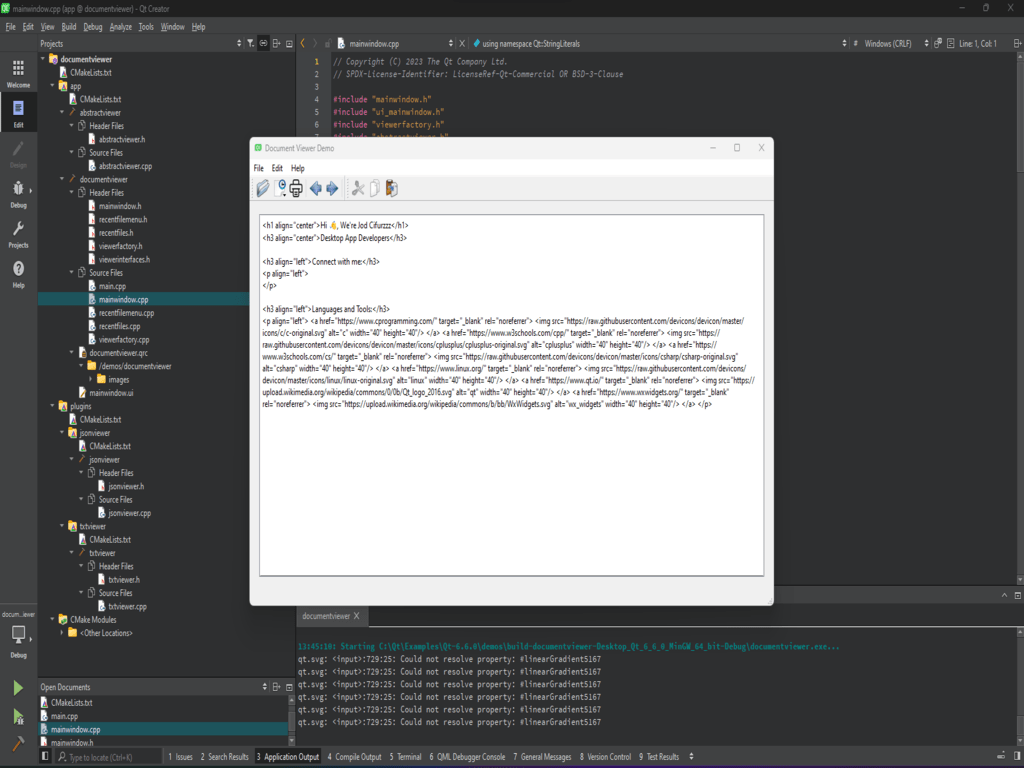Close mainwindow.cpp document with X

(462, 43)
